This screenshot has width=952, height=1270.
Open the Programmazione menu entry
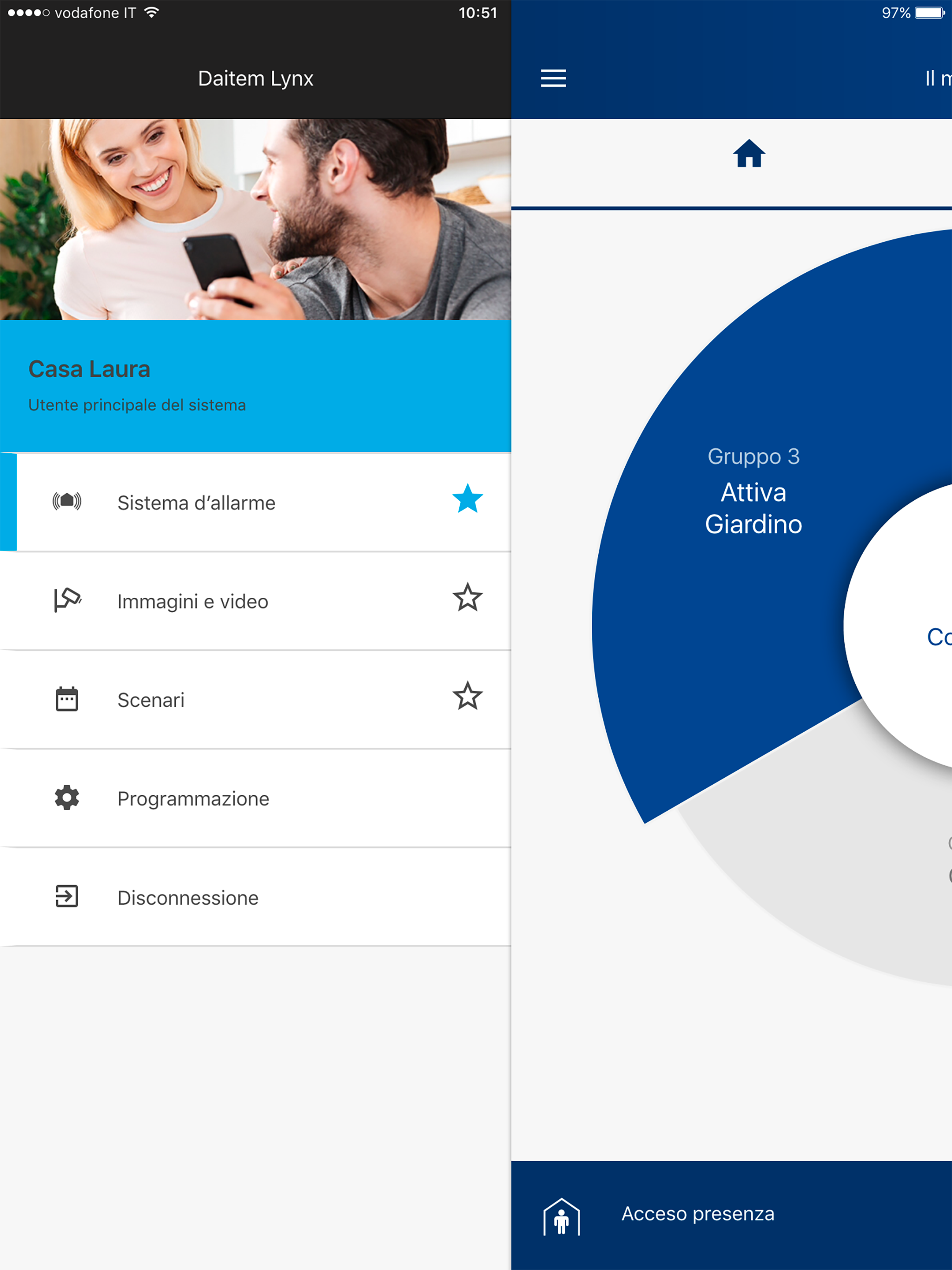[193, 799]
